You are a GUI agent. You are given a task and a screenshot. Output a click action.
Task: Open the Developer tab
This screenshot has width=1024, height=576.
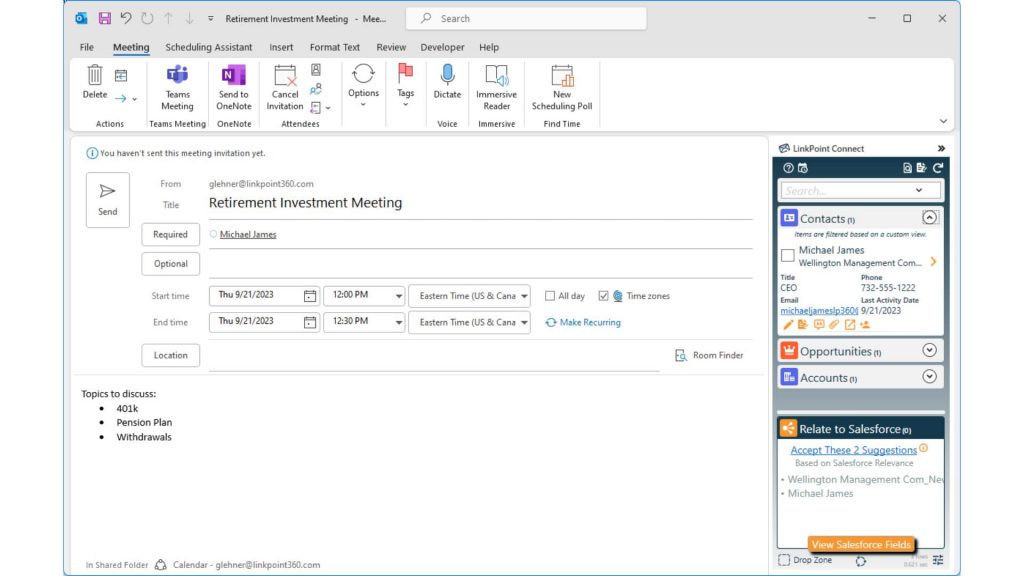click(x=442, y=47)
